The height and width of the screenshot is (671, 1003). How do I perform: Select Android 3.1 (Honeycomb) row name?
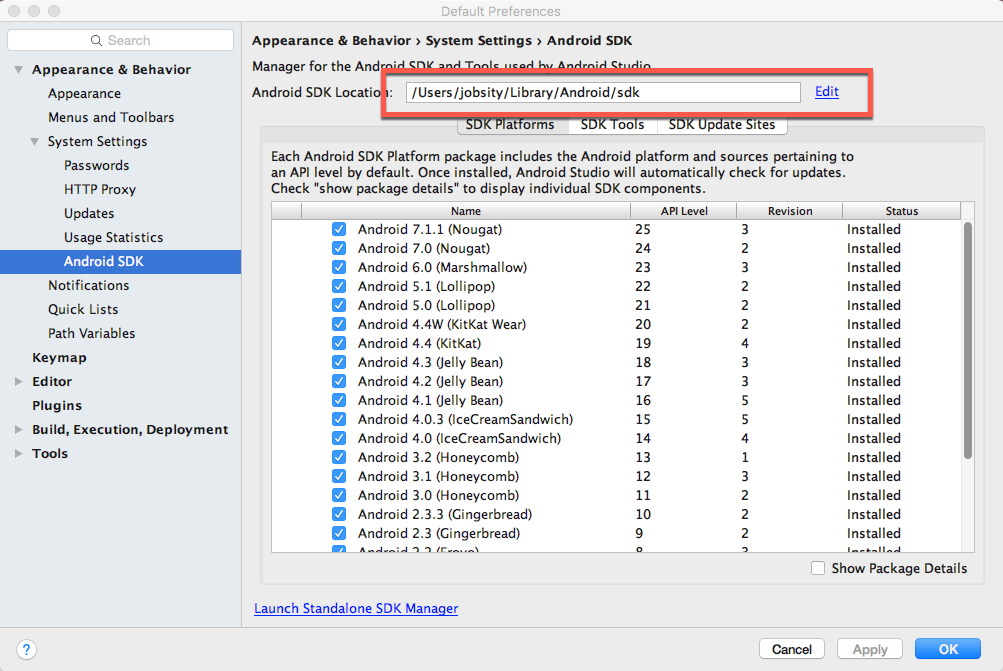[x=438, y=477]
